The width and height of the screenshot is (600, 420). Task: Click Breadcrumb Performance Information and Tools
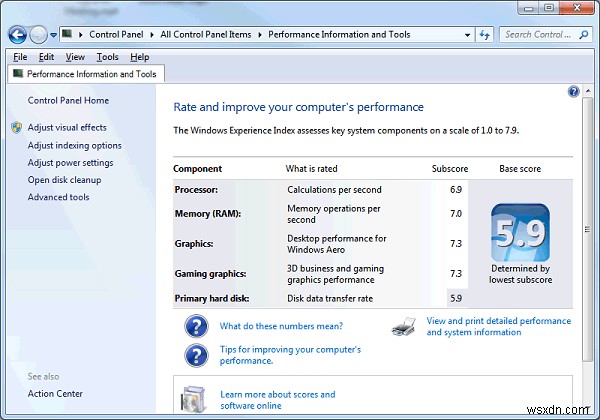pyautogui.click(x=339, y=35)
